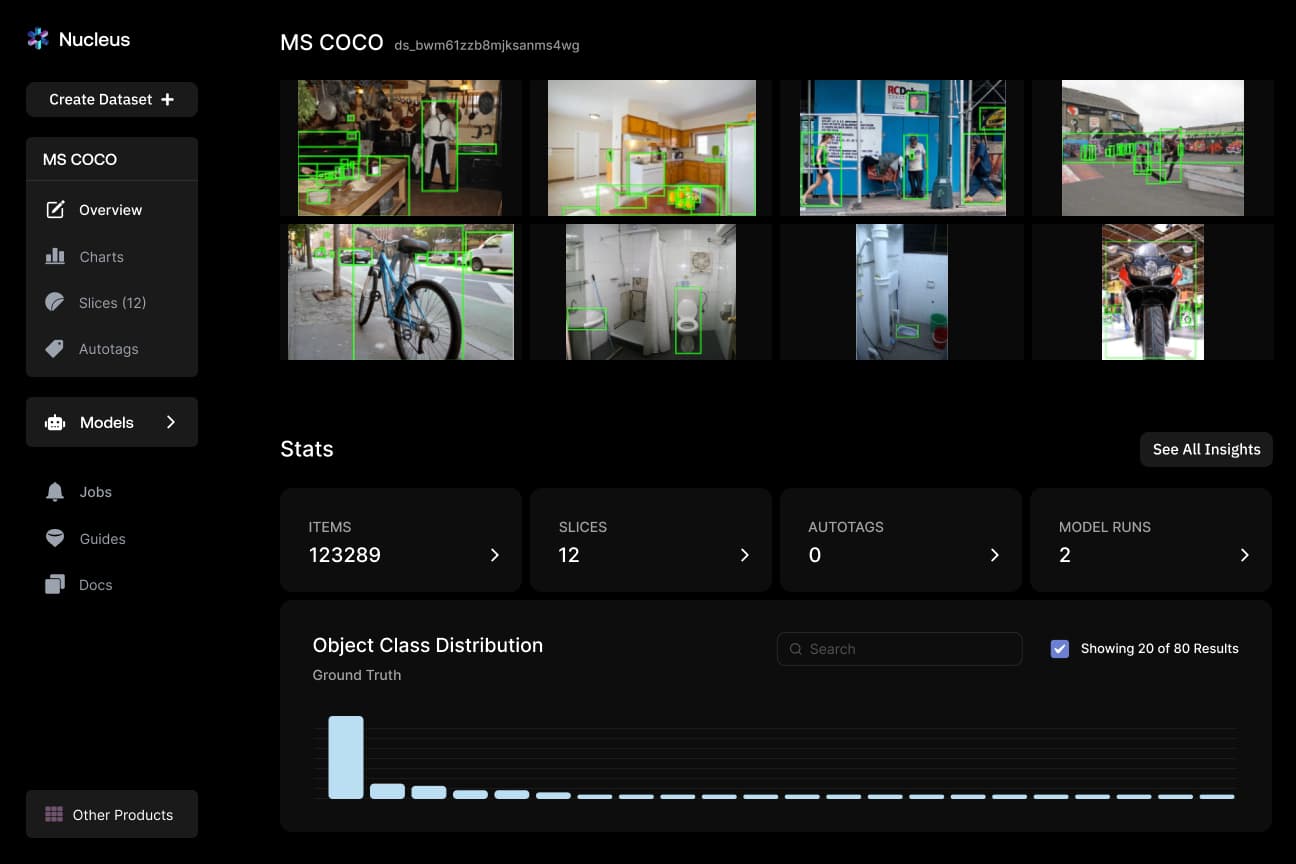Open the narrow white pipe room thumbnail

pyautogui.click(x=902, y=292)
